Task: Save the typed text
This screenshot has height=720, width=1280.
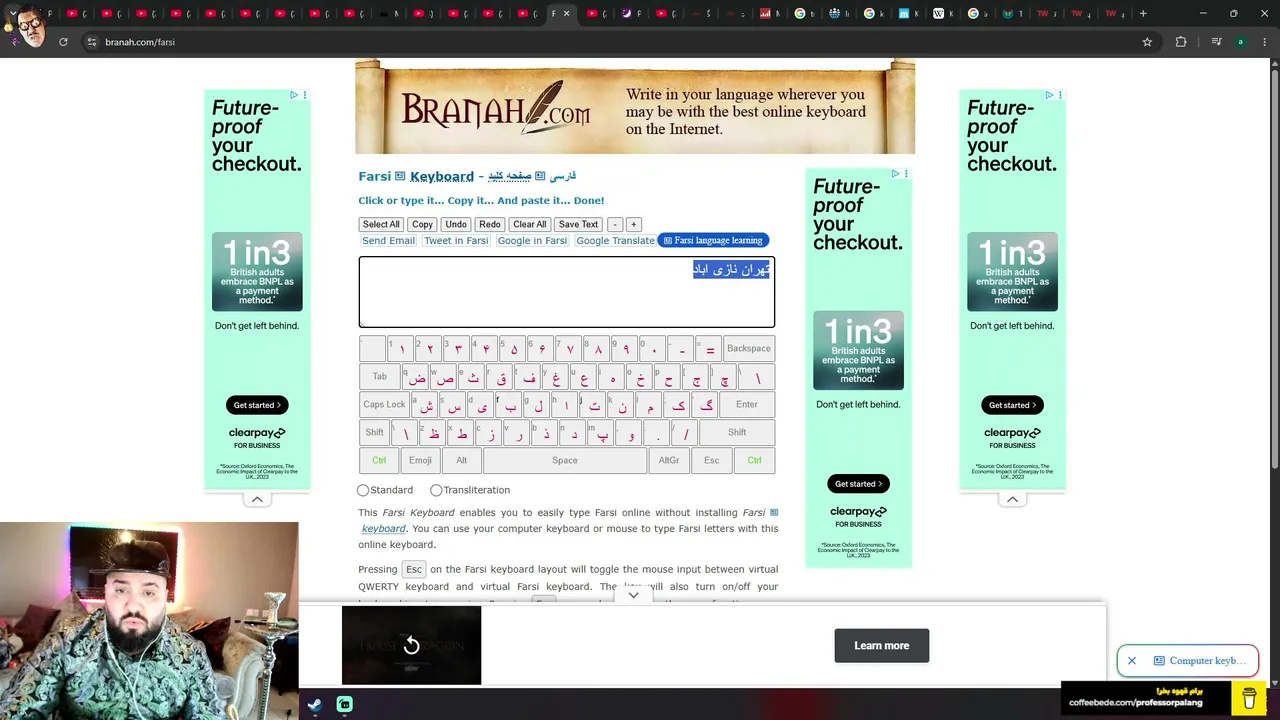Action: click(x=578, y=225)
